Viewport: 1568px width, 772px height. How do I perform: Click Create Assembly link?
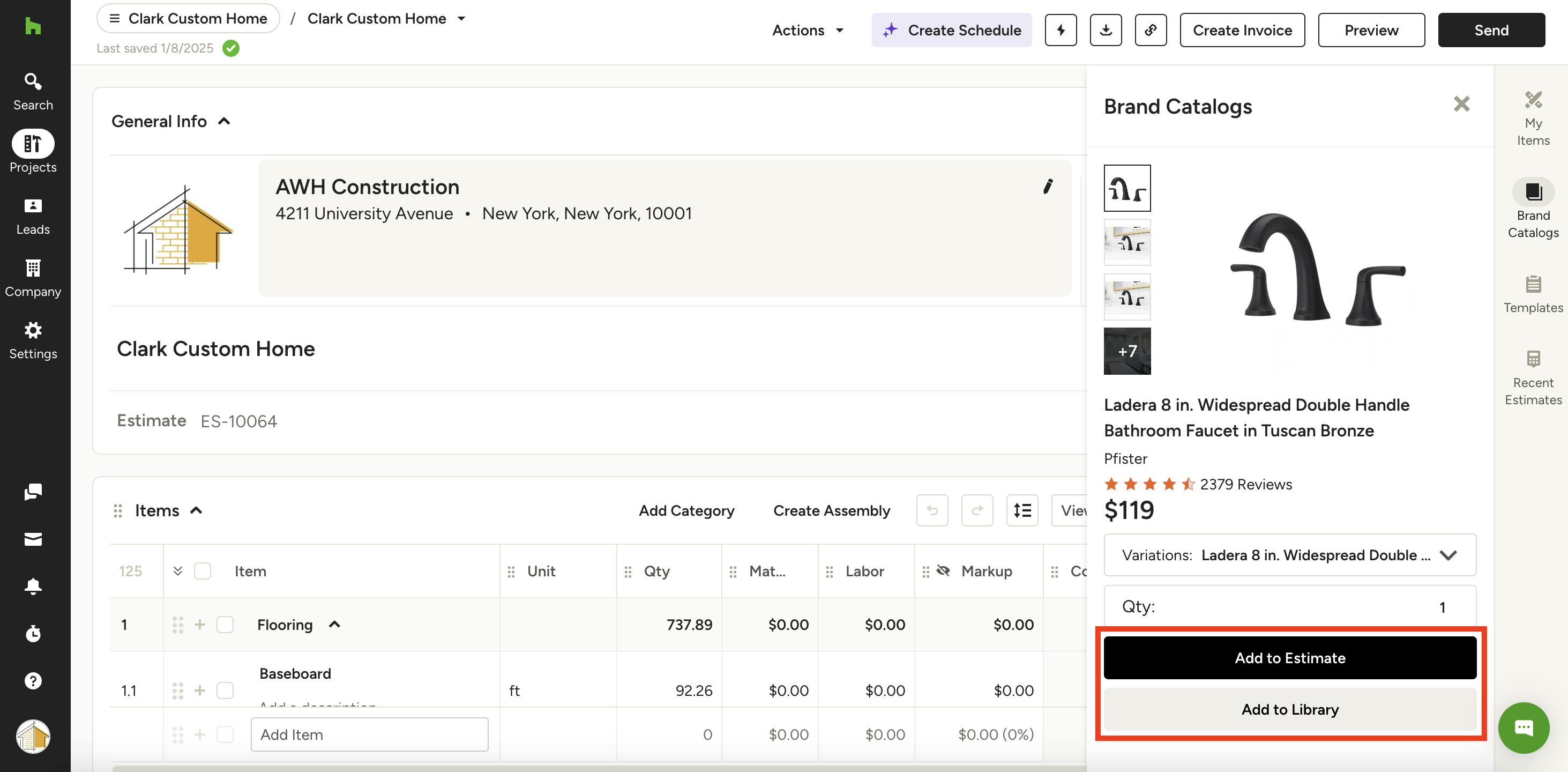tap(832, 510)
